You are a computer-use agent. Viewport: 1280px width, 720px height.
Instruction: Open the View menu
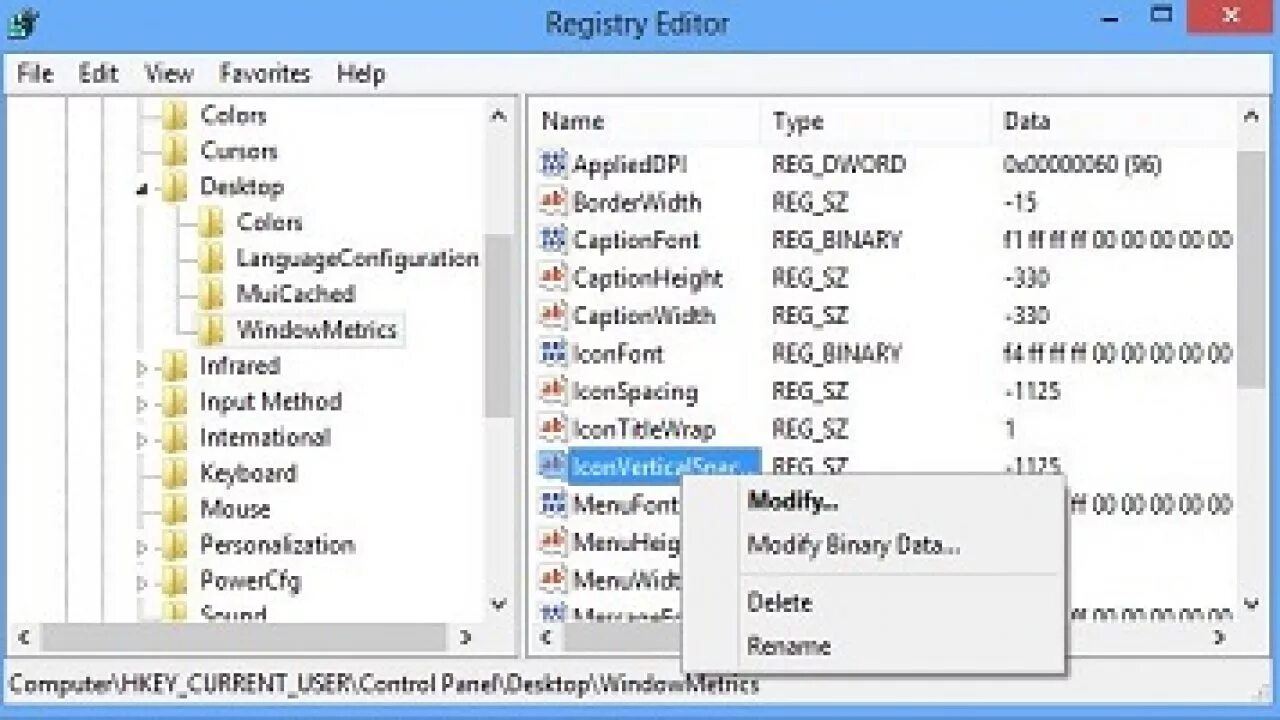[x=168, y=73]
